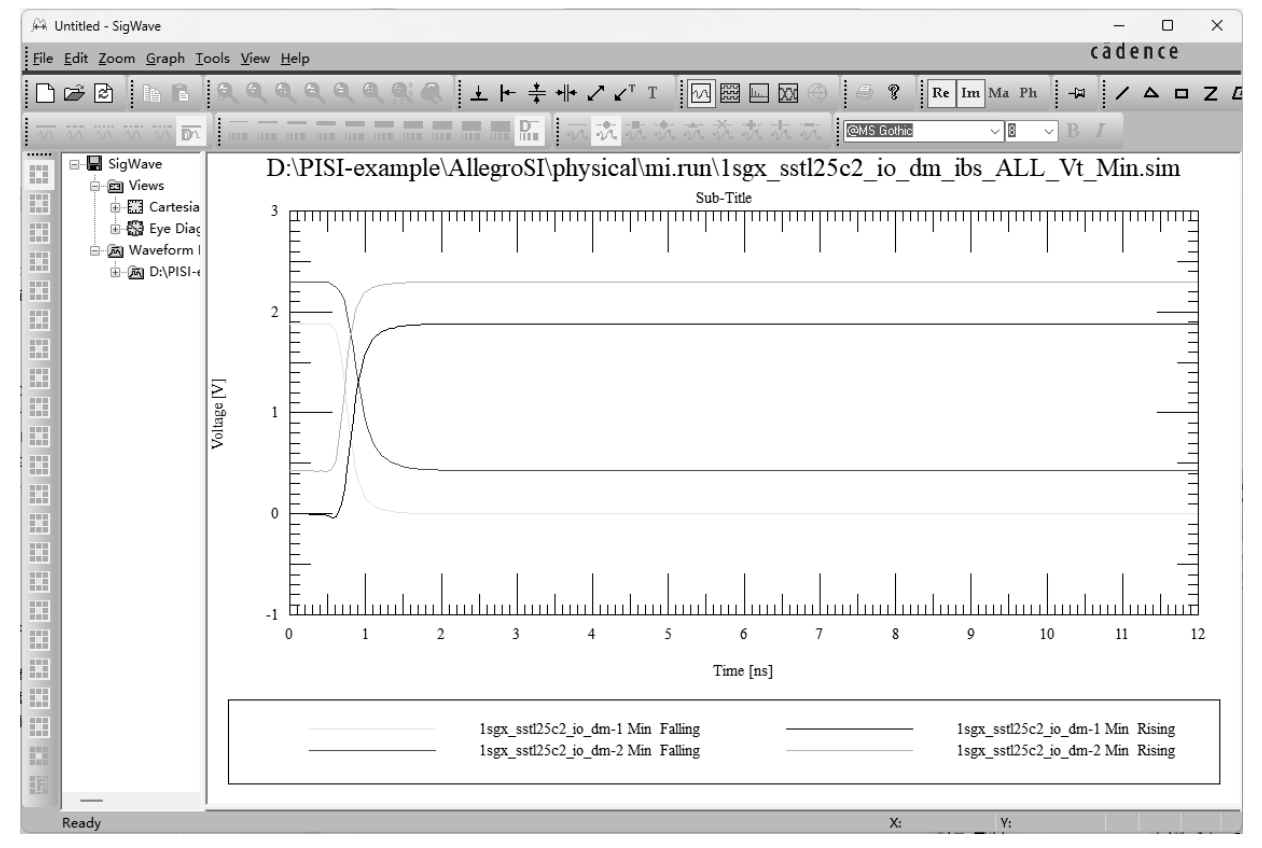Open the View menu
The height and width of the screenshot is (848, 1262).
(x=256, y=59)
